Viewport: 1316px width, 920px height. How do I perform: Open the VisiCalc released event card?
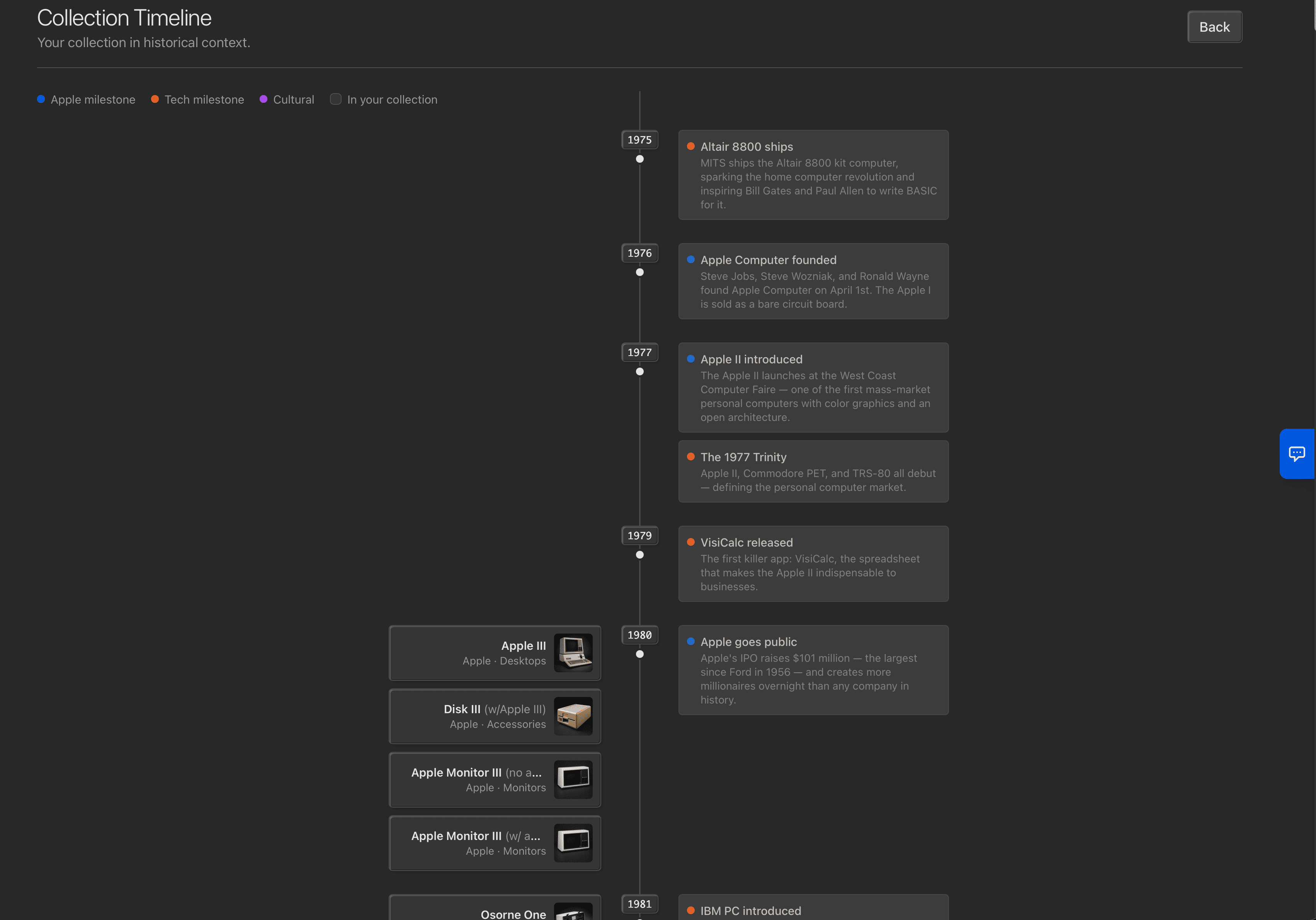click(x=813, y=564)
